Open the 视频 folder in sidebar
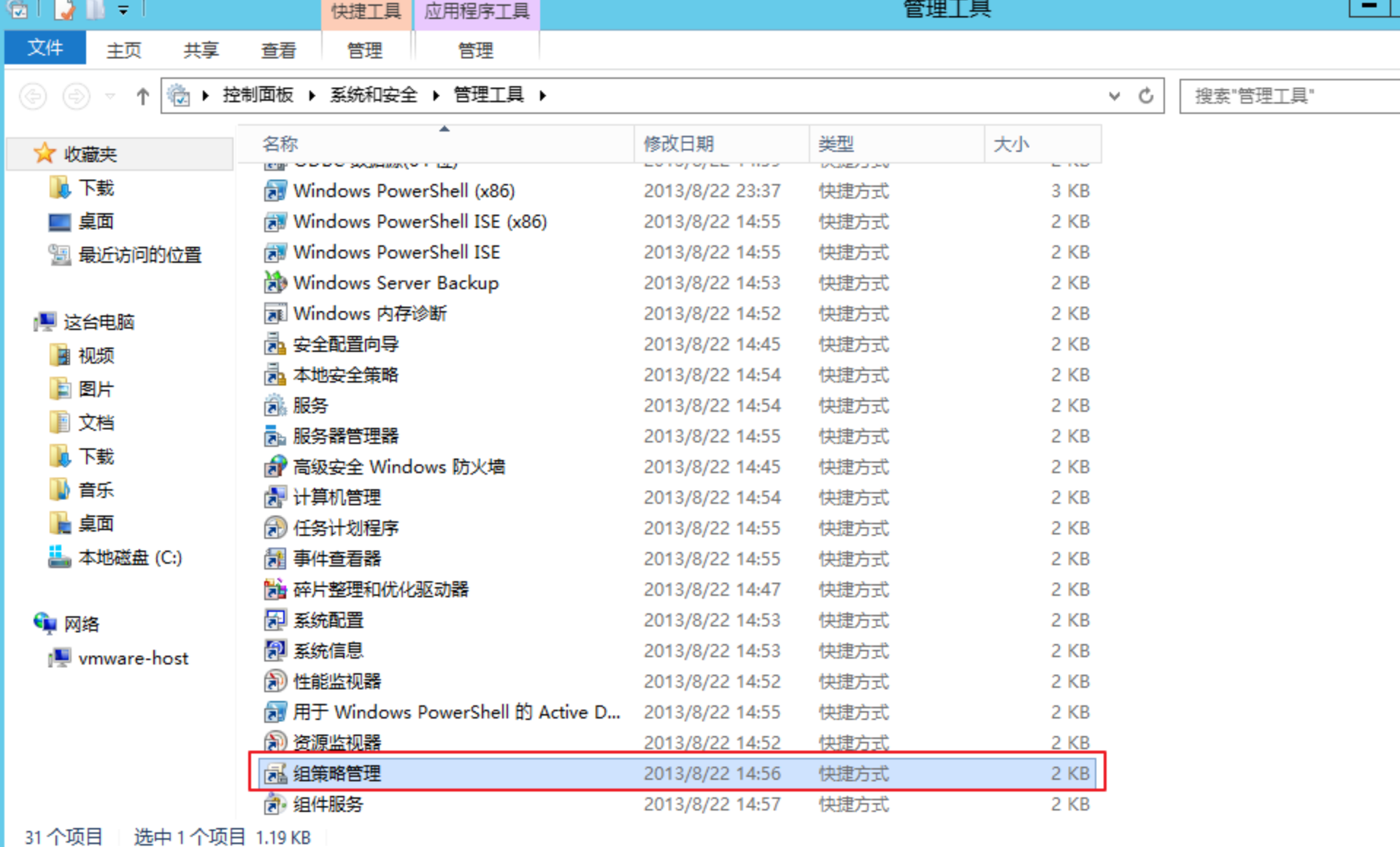Screen dimensions: 1400x847 click(x=96, y=356)
